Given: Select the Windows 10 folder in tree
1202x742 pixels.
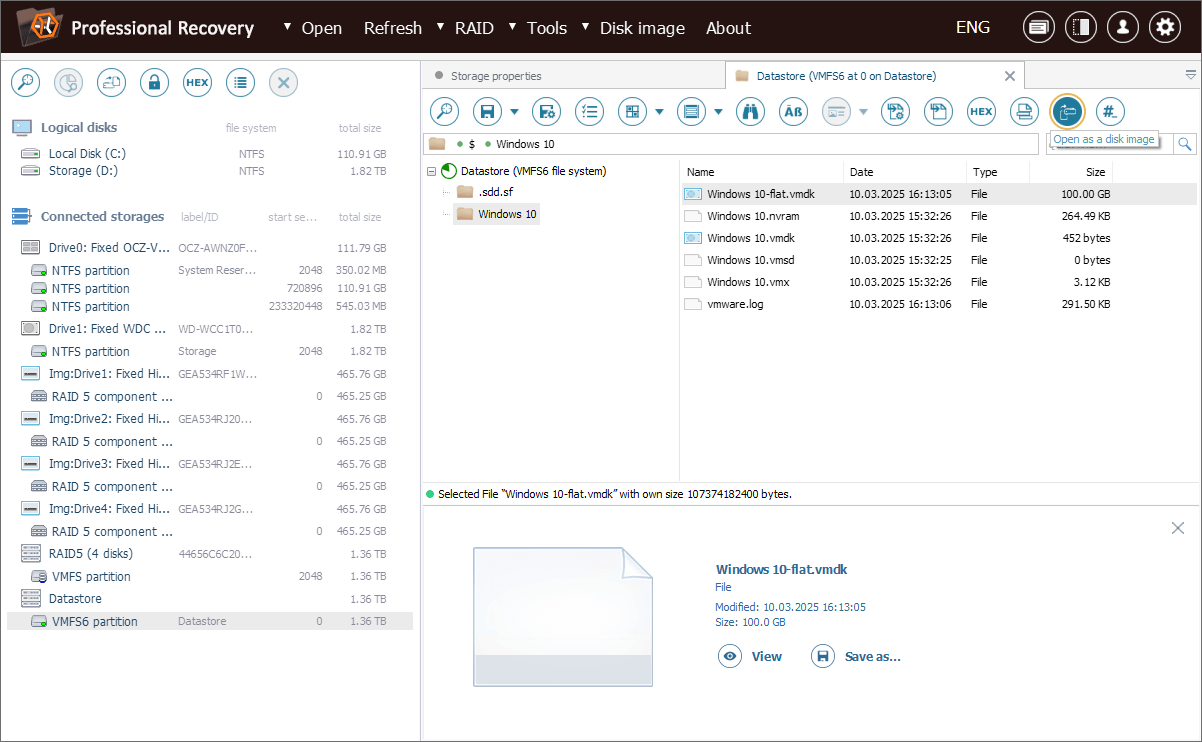Looking at the screenshot, I should [496, 213].
